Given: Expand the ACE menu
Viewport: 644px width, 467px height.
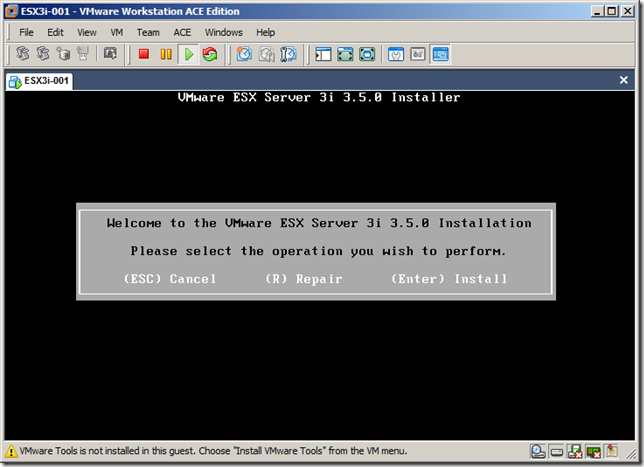Looking at the screenshot, I should 182,32.
